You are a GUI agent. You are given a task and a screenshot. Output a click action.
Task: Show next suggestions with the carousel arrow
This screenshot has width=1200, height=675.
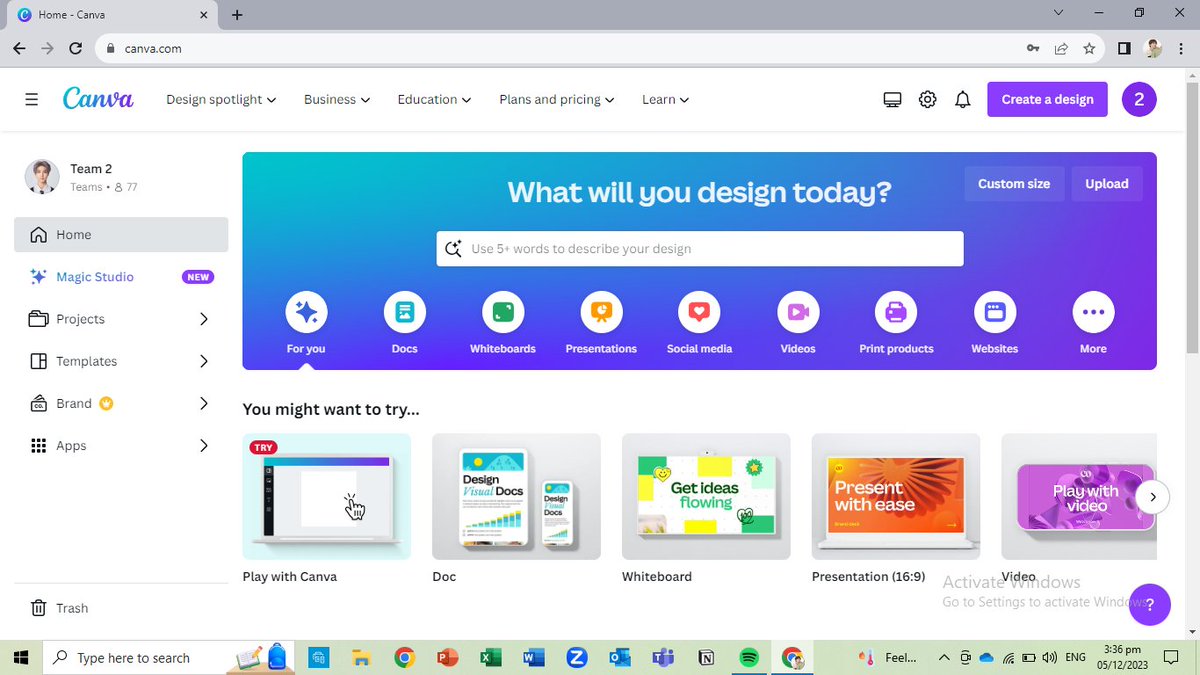(x=1153, y=496)
